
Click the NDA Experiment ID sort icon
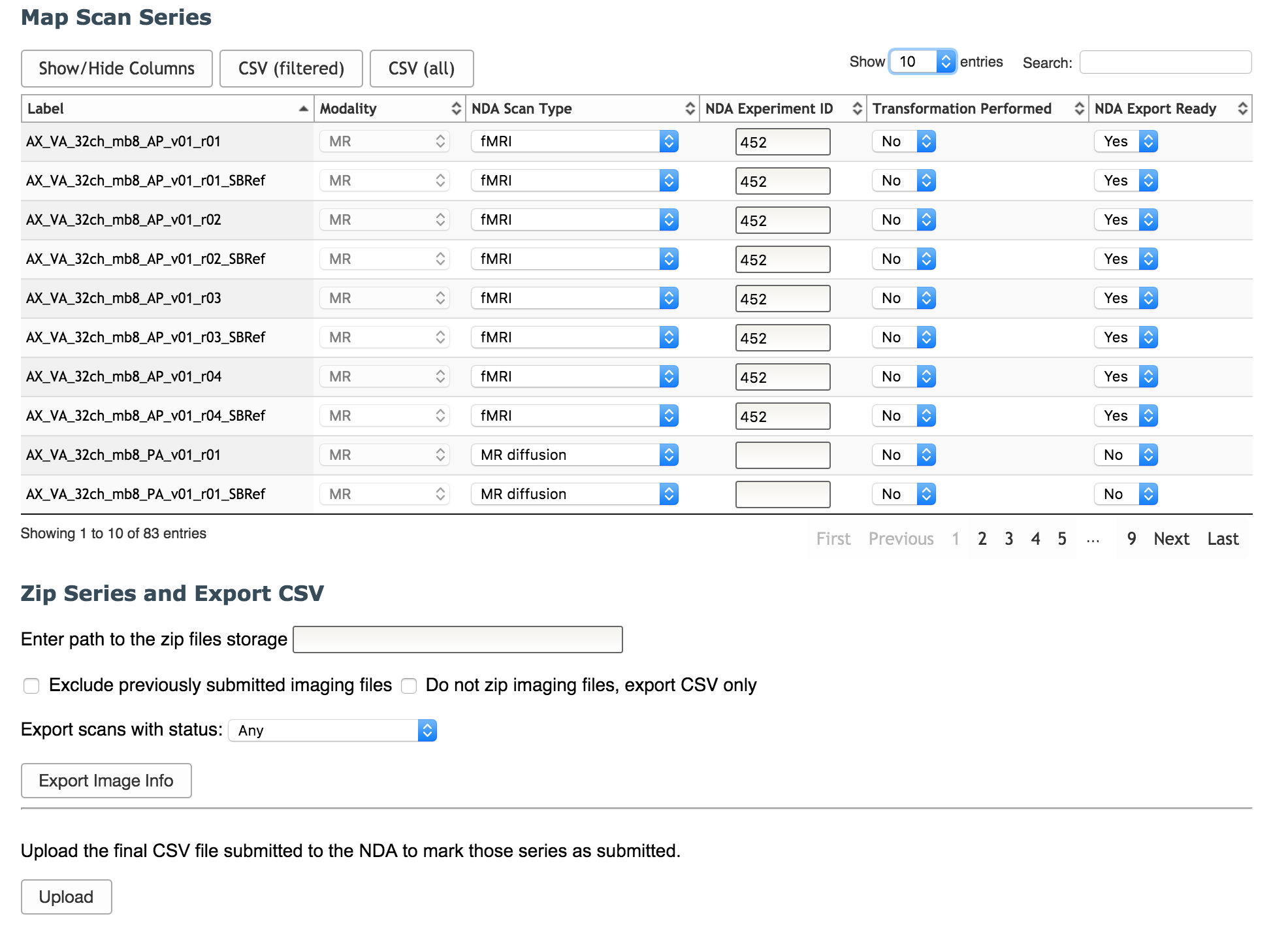coord(857,108)
